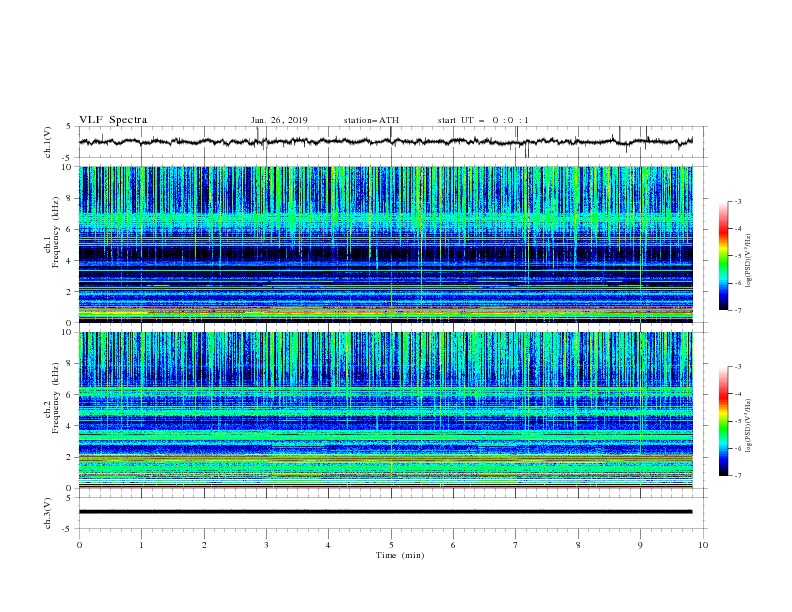The height and width of the screenshot is (612, 792).
Task: Click the "VLF Spectra" title text
Action: 113,120
